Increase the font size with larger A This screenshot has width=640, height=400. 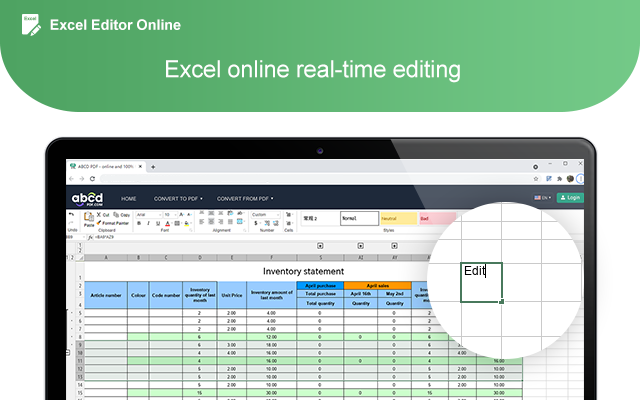click(181, 215)
